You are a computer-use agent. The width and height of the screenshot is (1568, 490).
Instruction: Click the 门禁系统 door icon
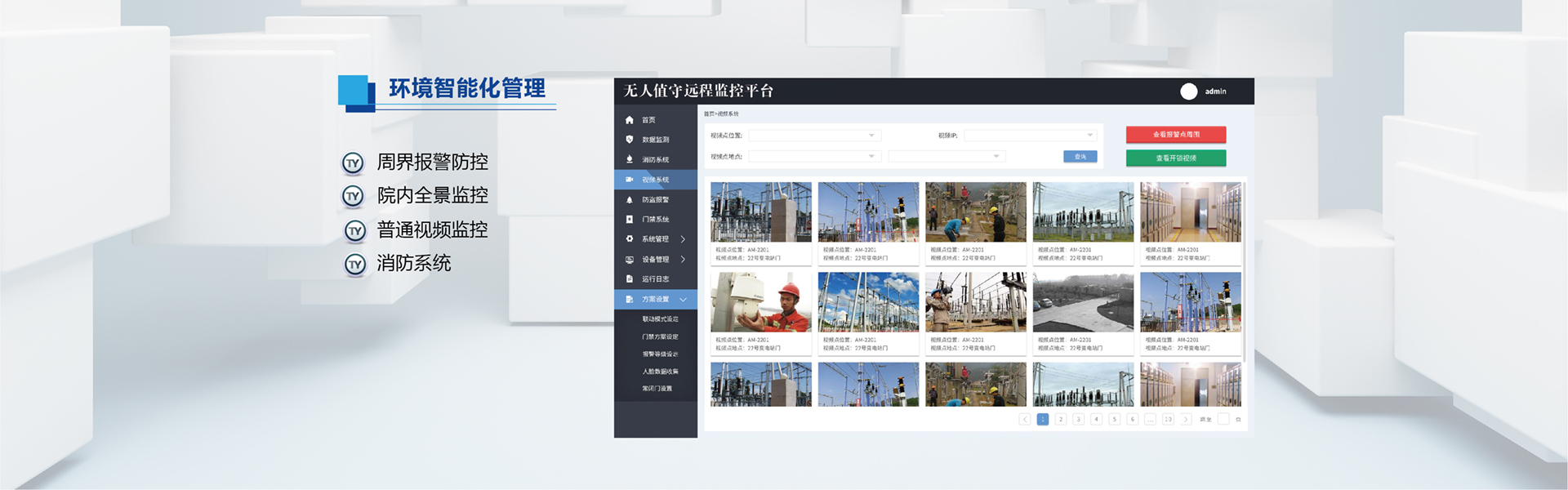click(x=629, y=220)
